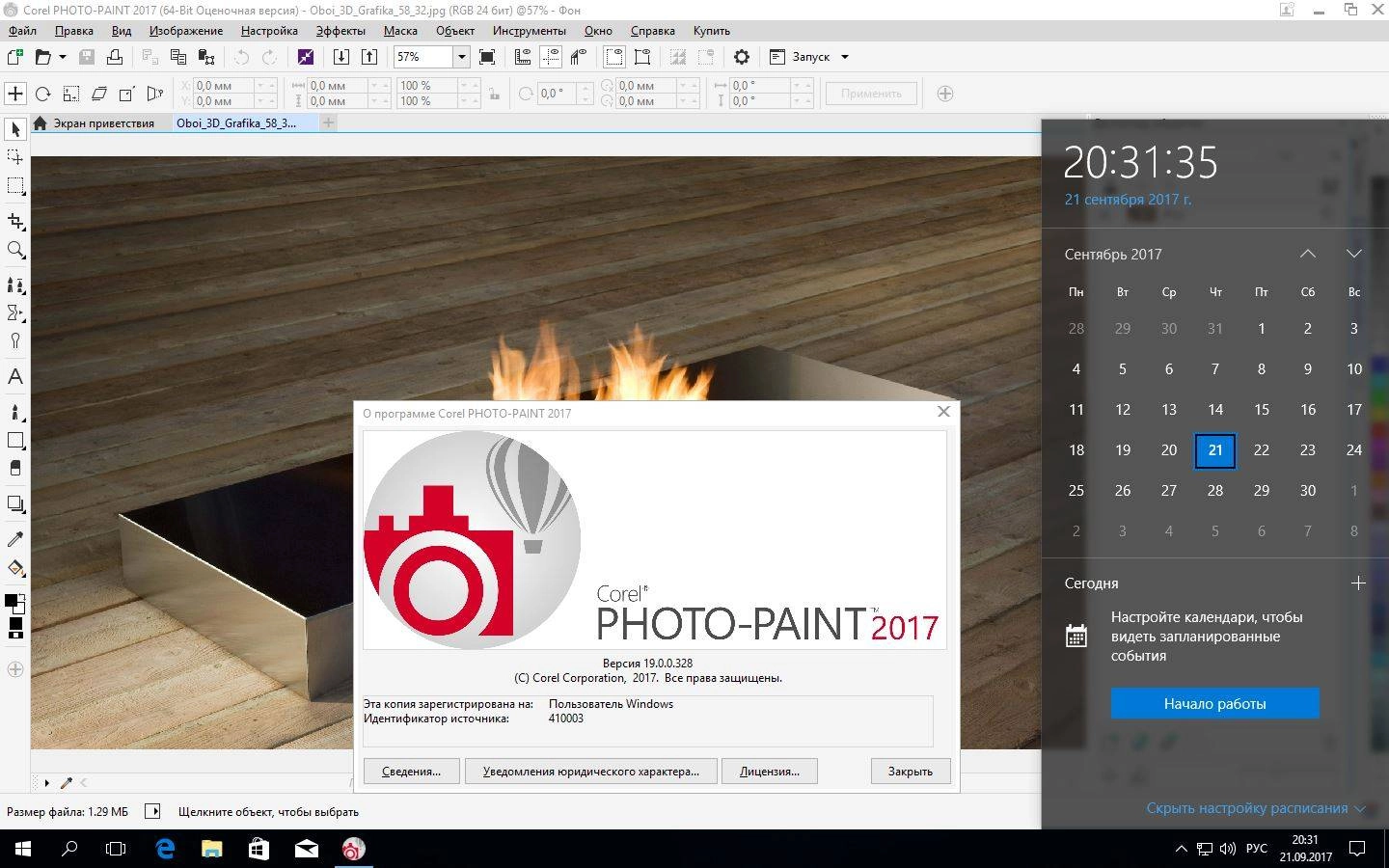Click the foreground/background color swatches
1389x868 pixels.
[x=15, y=606]
